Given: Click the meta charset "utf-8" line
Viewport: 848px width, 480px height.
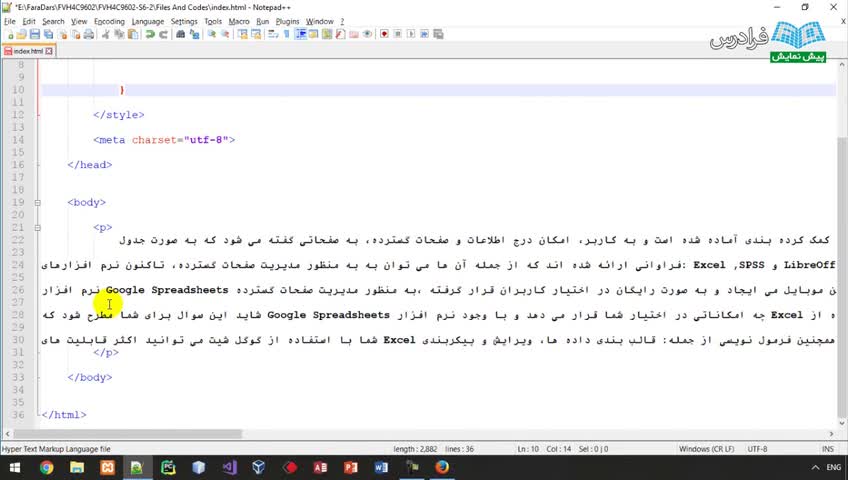Looking at the screenshot, I should (x=164, y=139).
